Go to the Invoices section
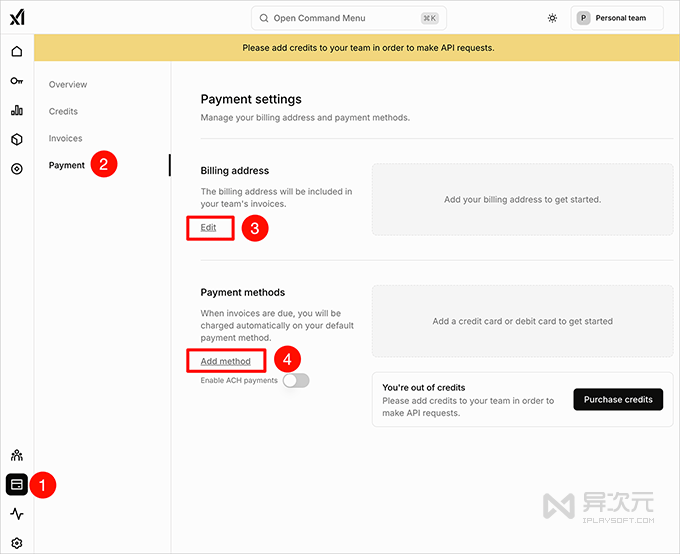 point(66,139)
